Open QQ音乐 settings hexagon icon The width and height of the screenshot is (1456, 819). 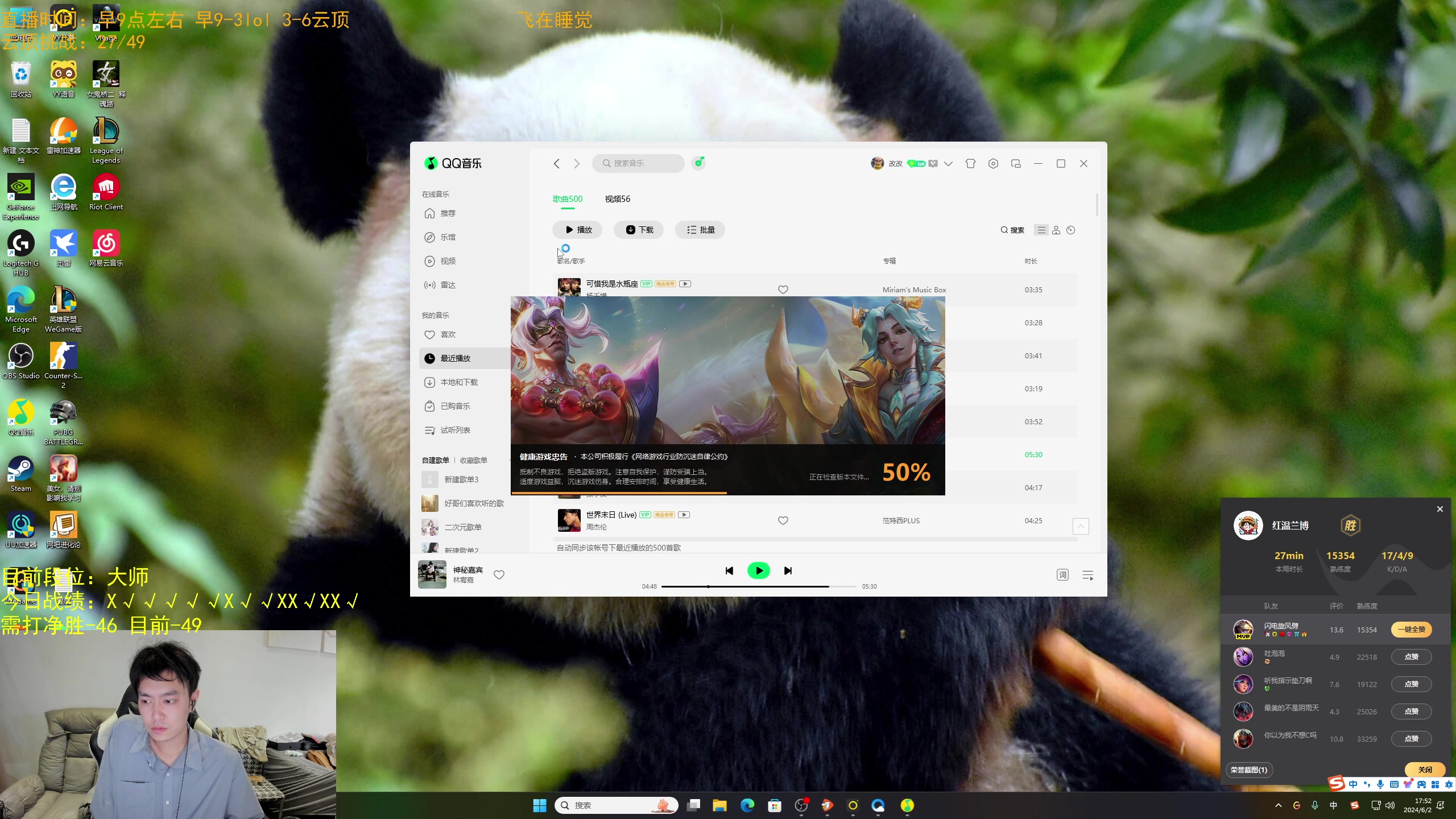993,164
